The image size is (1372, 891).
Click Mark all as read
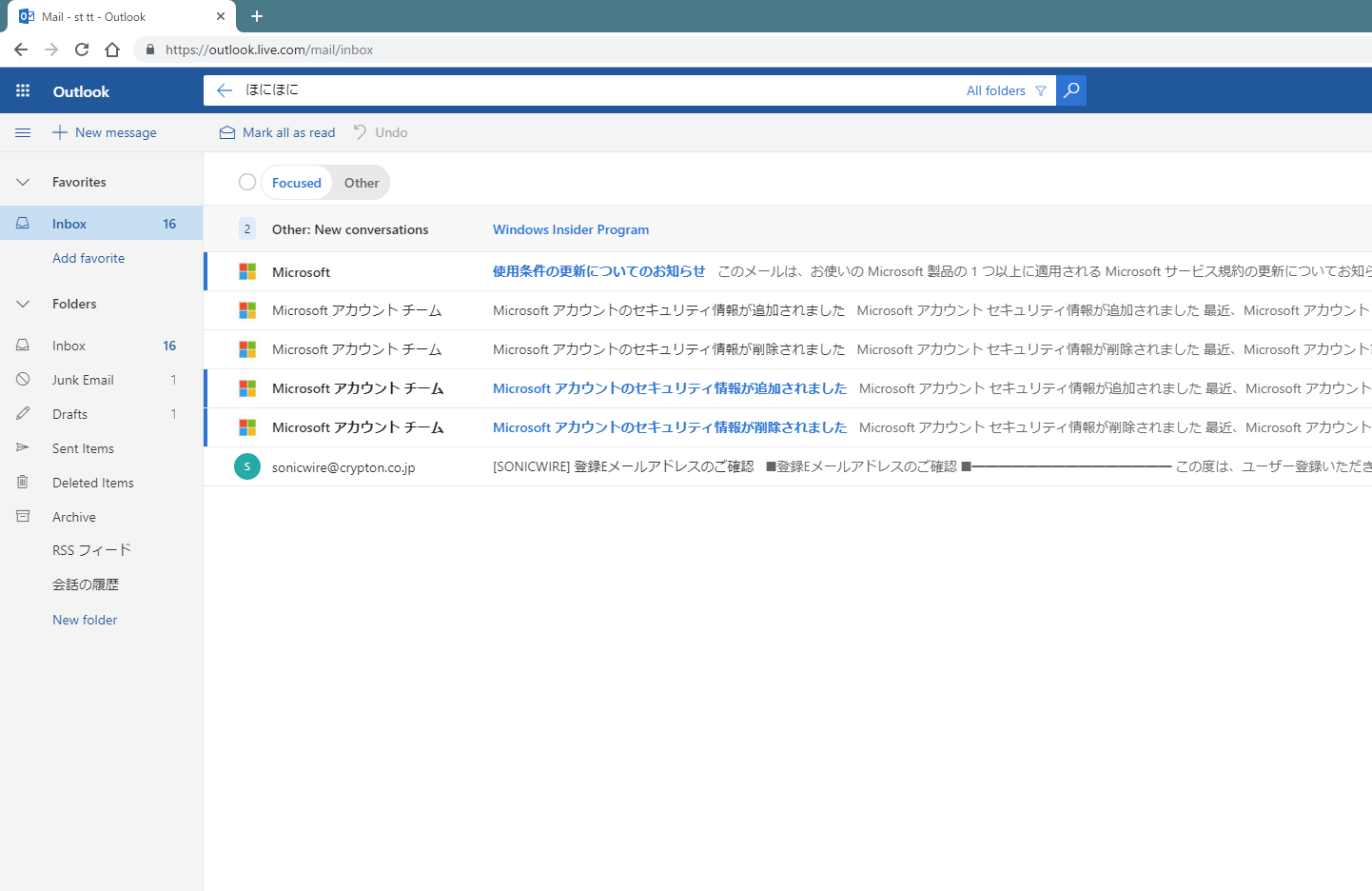click(x=278, y=132)
